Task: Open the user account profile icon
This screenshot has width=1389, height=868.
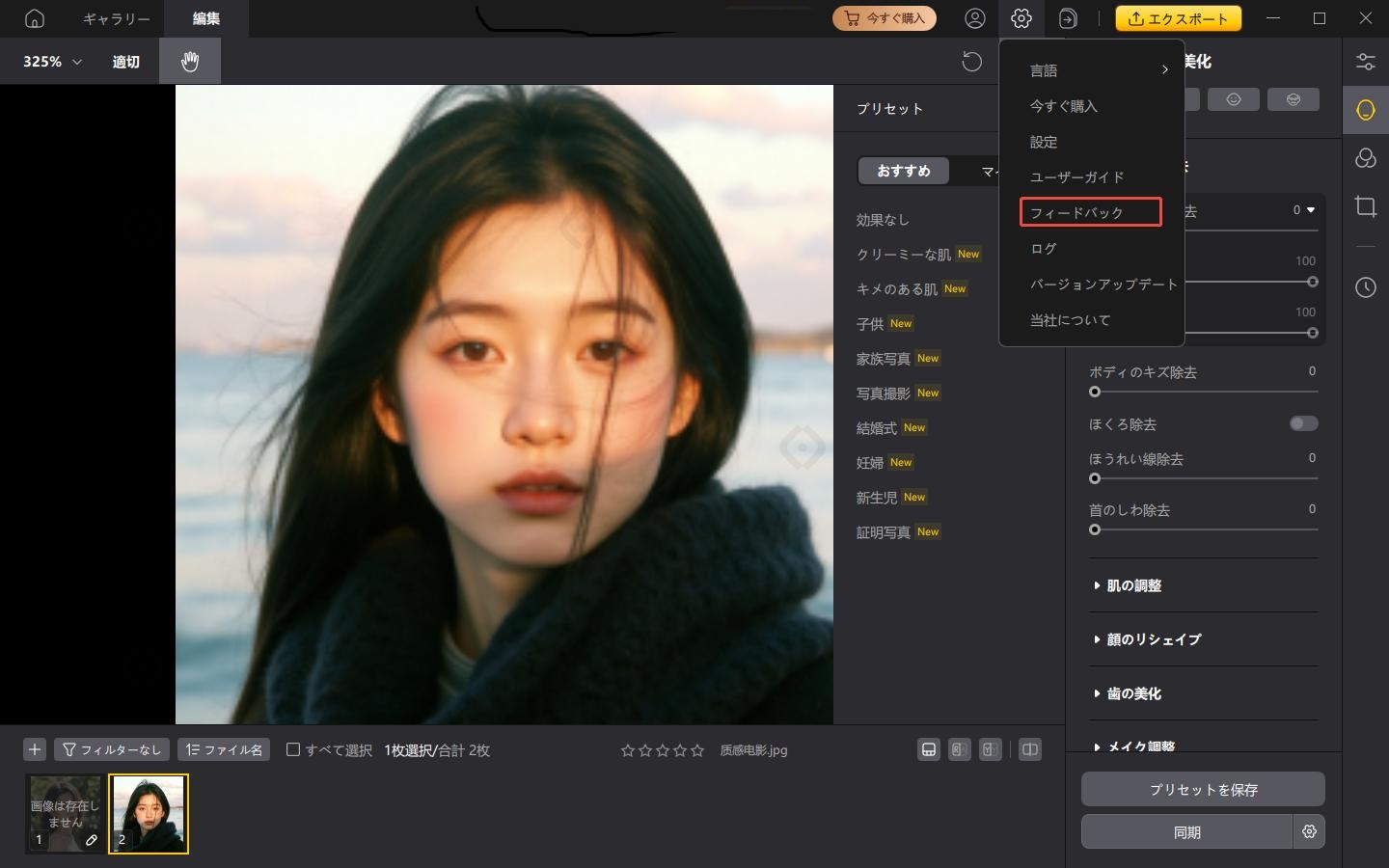Action: click(x=975, y=18)
